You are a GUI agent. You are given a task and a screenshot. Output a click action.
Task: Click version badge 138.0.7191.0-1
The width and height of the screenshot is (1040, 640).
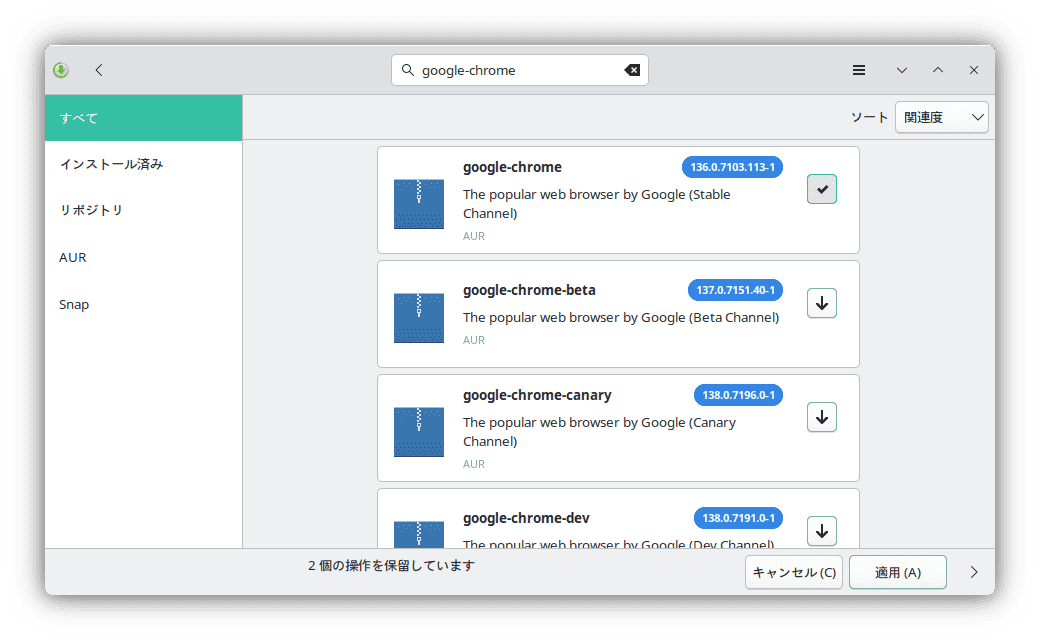pos(738,518)
